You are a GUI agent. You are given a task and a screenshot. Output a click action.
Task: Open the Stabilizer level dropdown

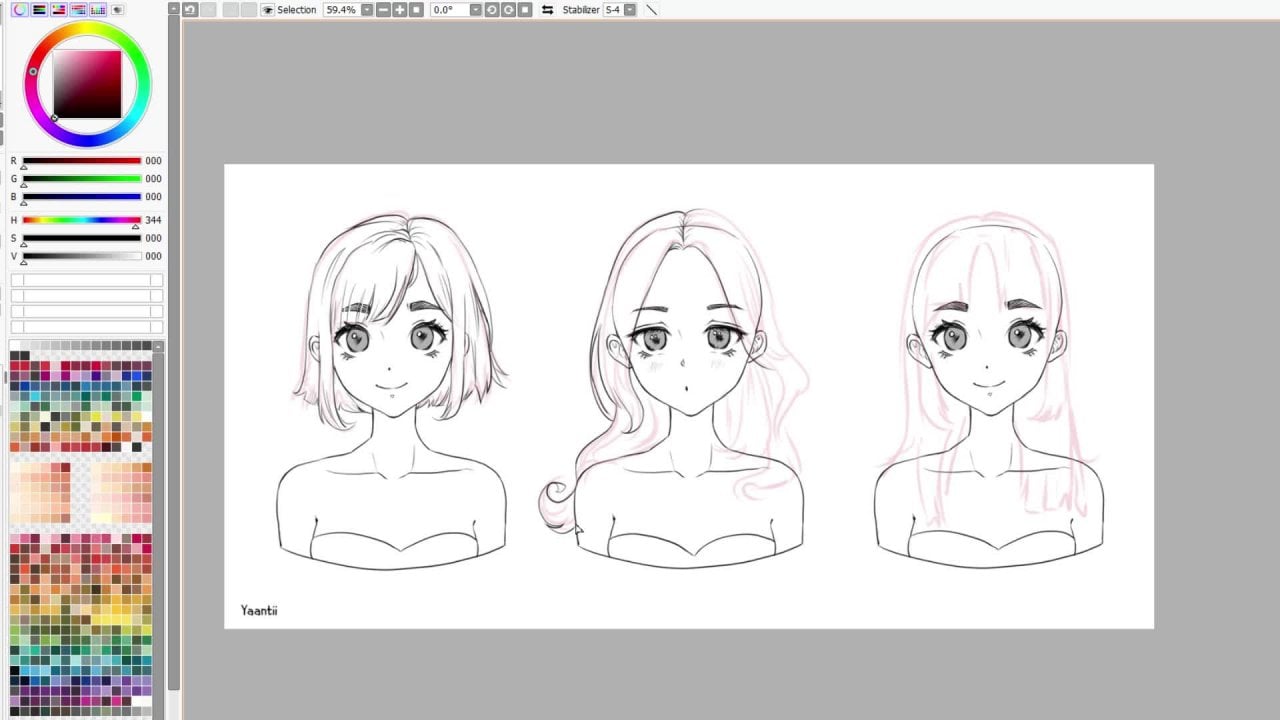click(x=630, y=9)
